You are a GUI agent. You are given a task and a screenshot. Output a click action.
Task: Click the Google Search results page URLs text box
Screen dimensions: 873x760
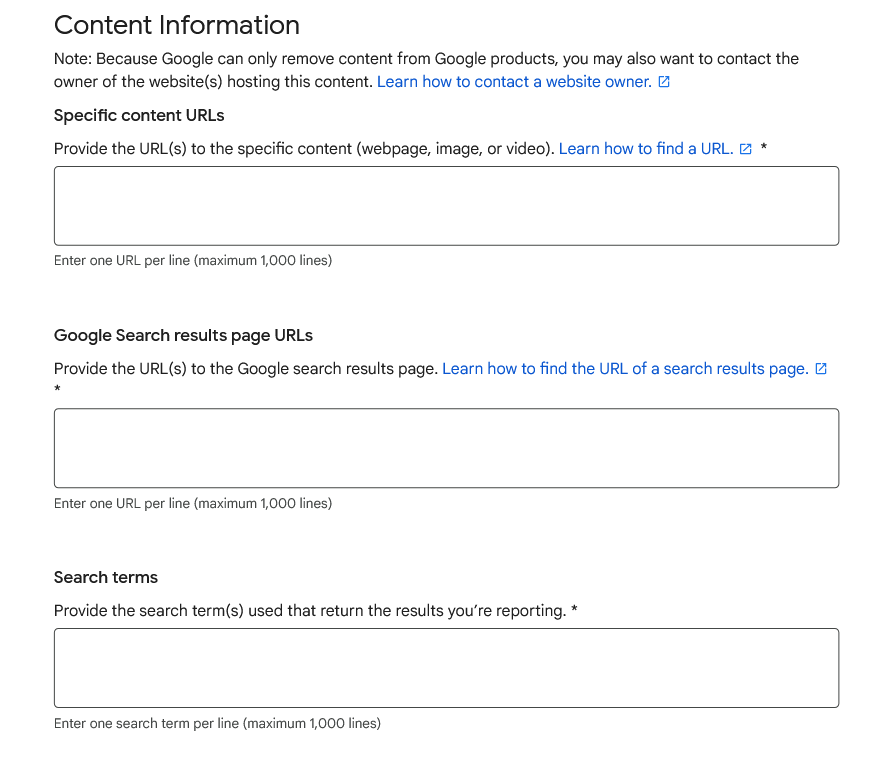[x=446, y=447]
